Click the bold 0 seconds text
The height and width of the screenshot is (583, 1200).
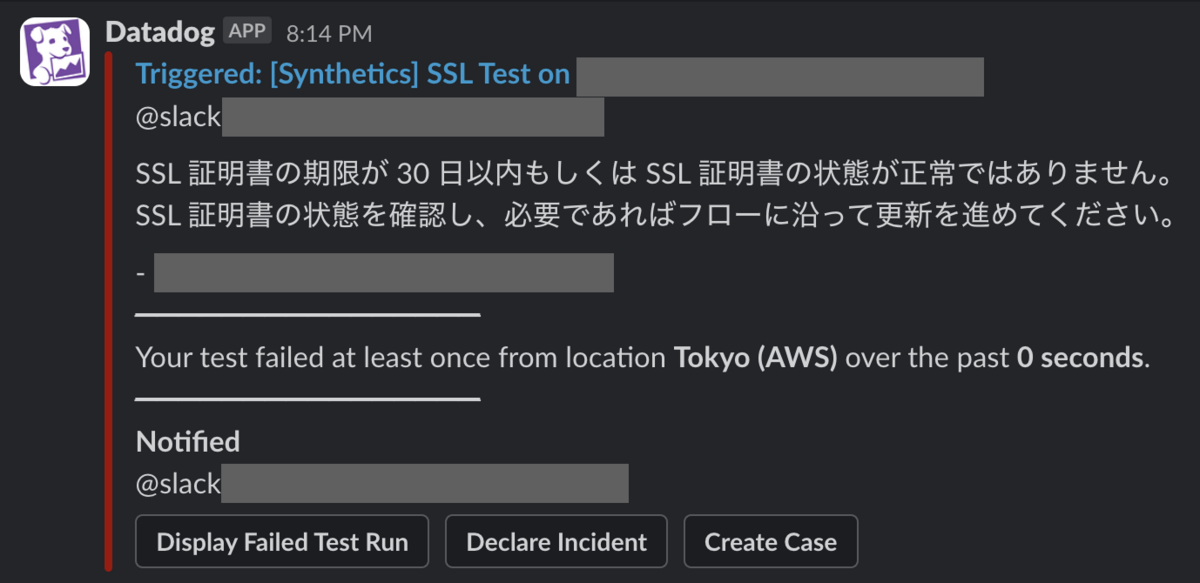(1079, 357)
